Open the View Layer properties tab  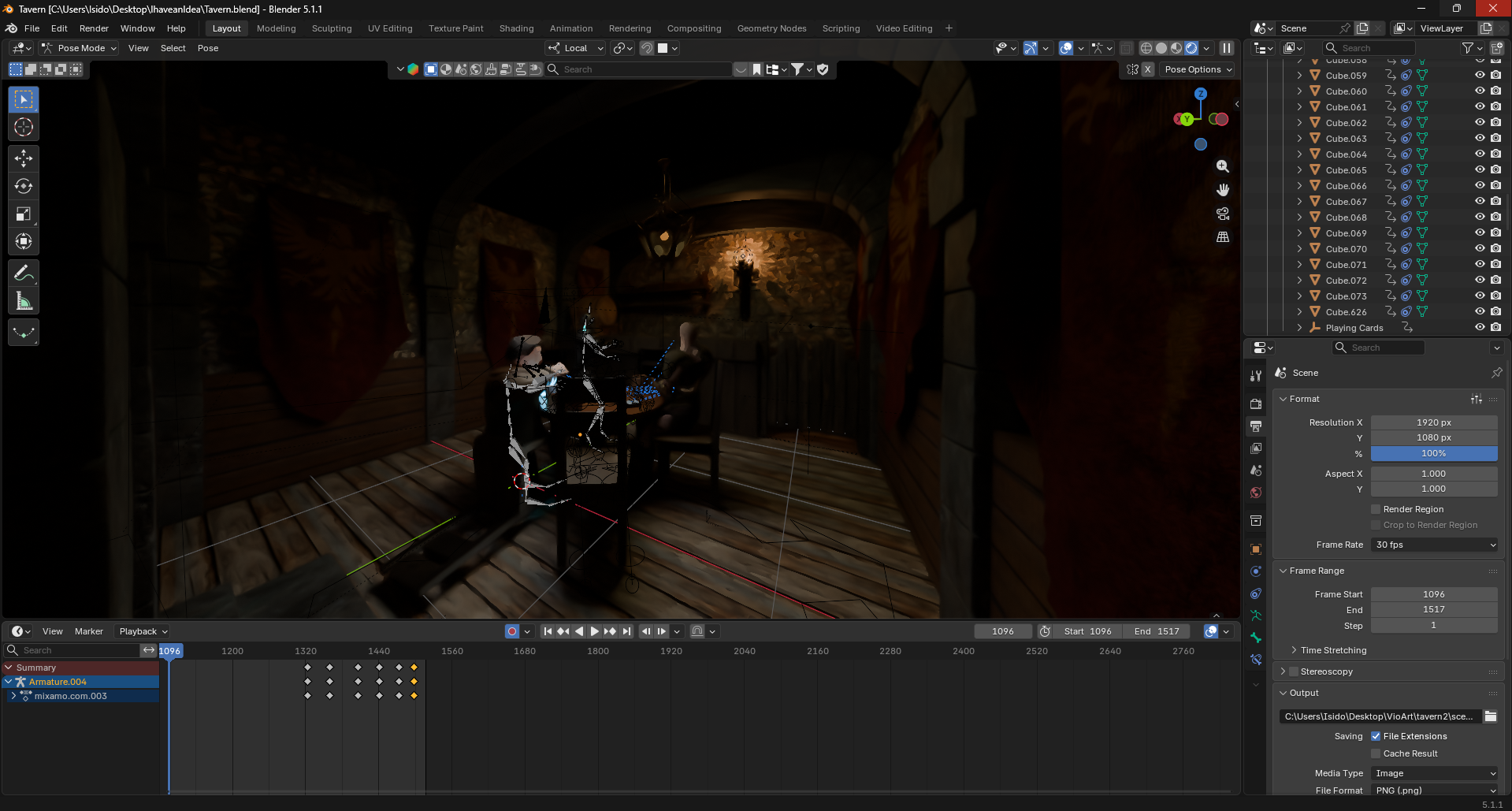click(x=1256, y=448)
